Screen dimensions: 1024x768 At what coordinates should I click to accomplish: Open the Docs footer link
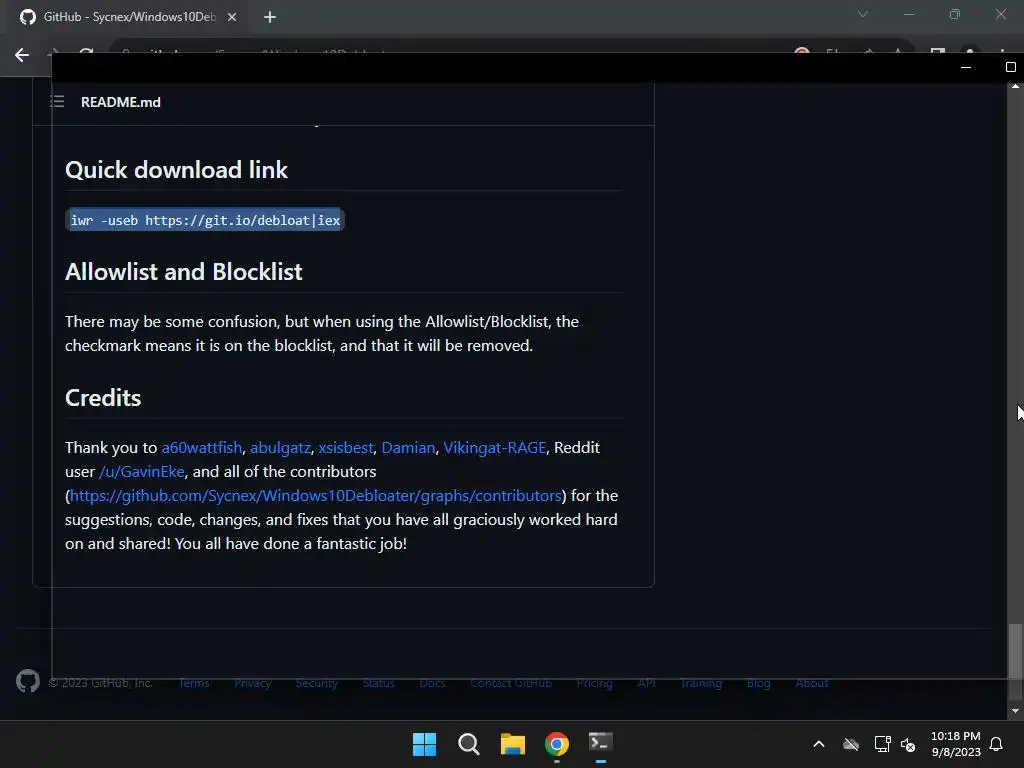point(432,683)
